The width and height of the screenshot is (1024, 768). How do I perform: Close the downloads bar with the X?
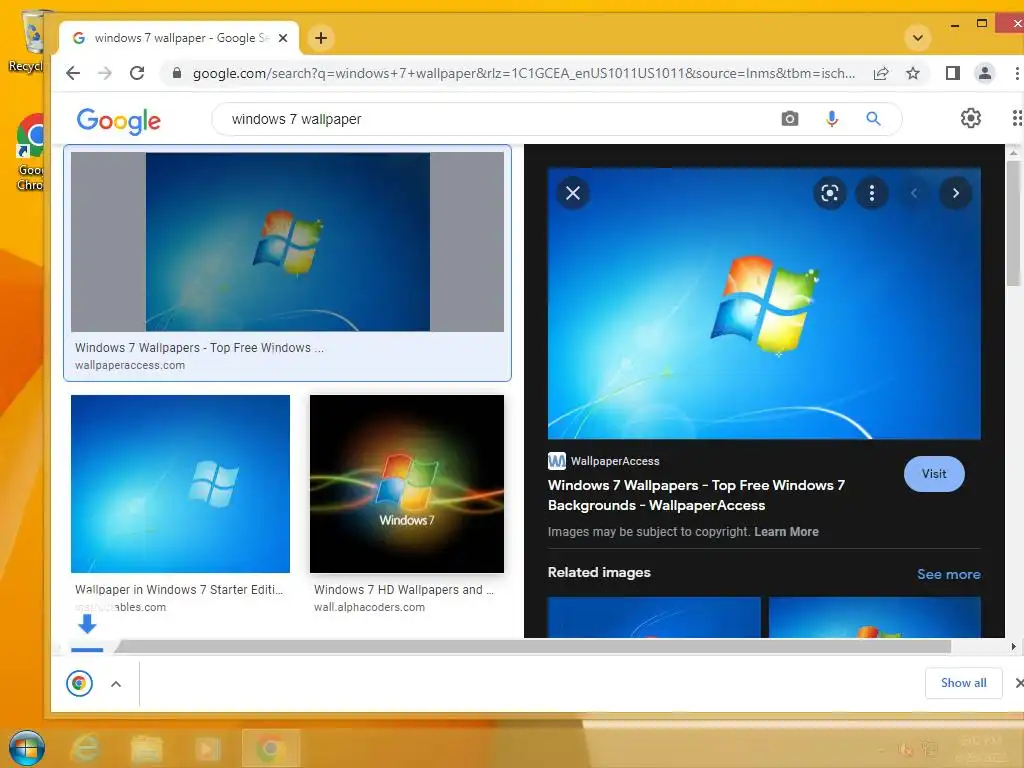point(1019,683)
